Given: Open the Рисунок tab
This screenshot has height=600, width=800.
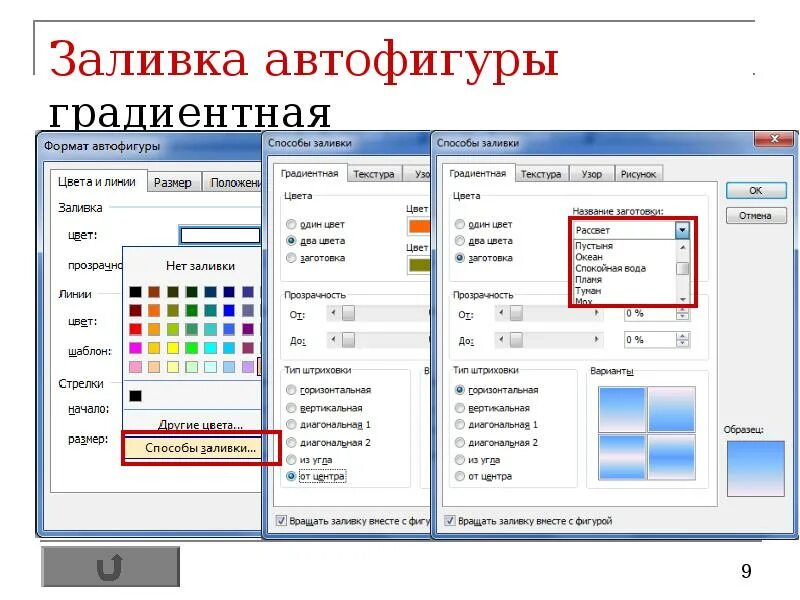Looking at the screenshot, I should (x=640, y=172).
